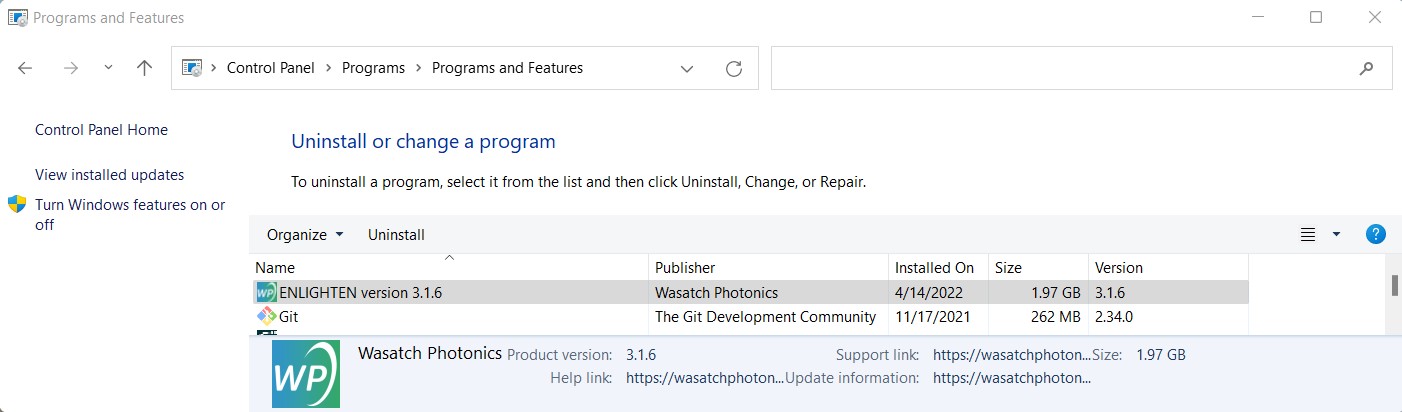Expand the view options dropdown arrow

tap(1336, 235)
